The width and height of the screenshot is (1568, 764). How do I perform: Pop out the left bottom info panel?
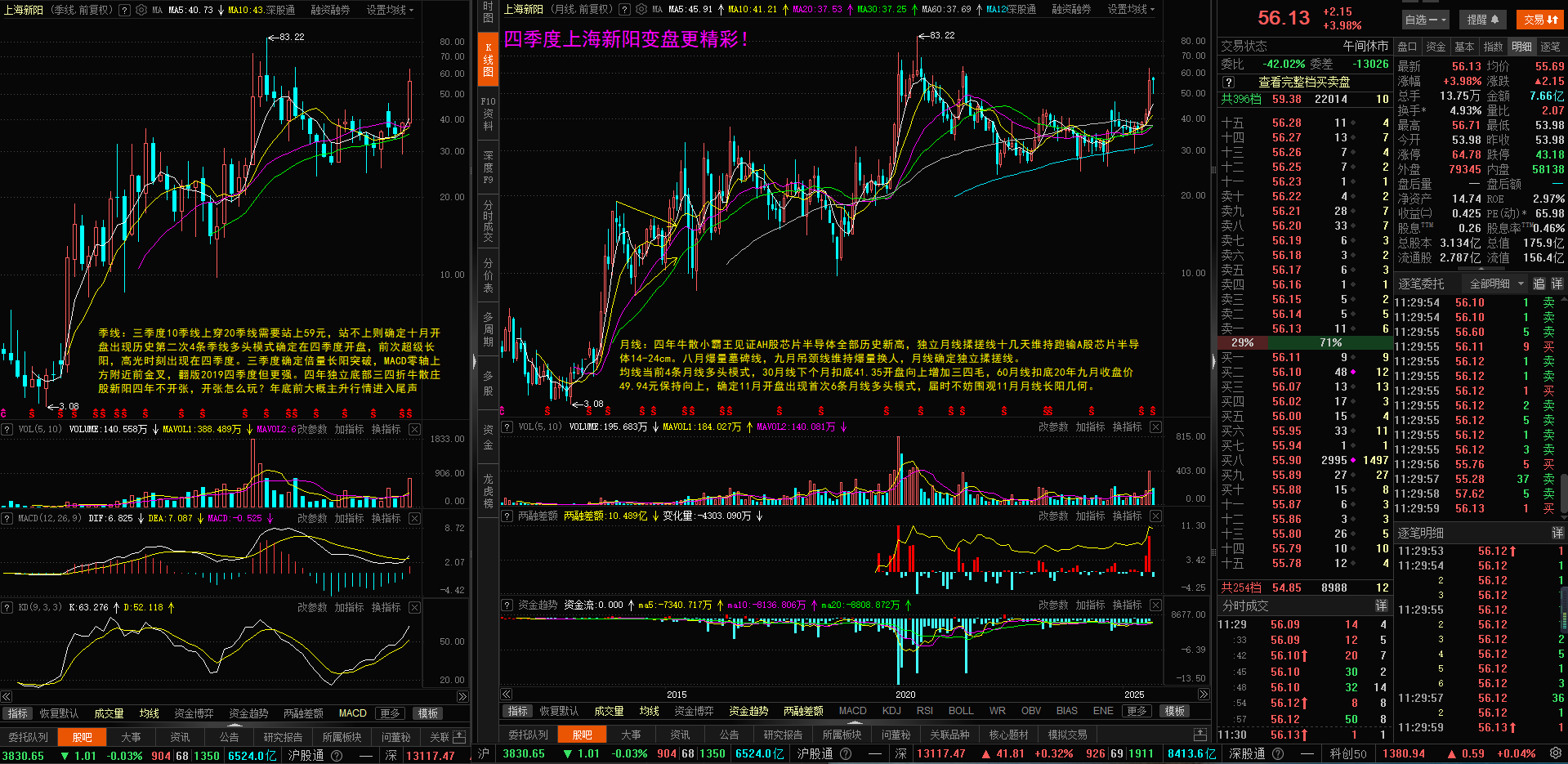pyautogui.click(x=459, y=736)
